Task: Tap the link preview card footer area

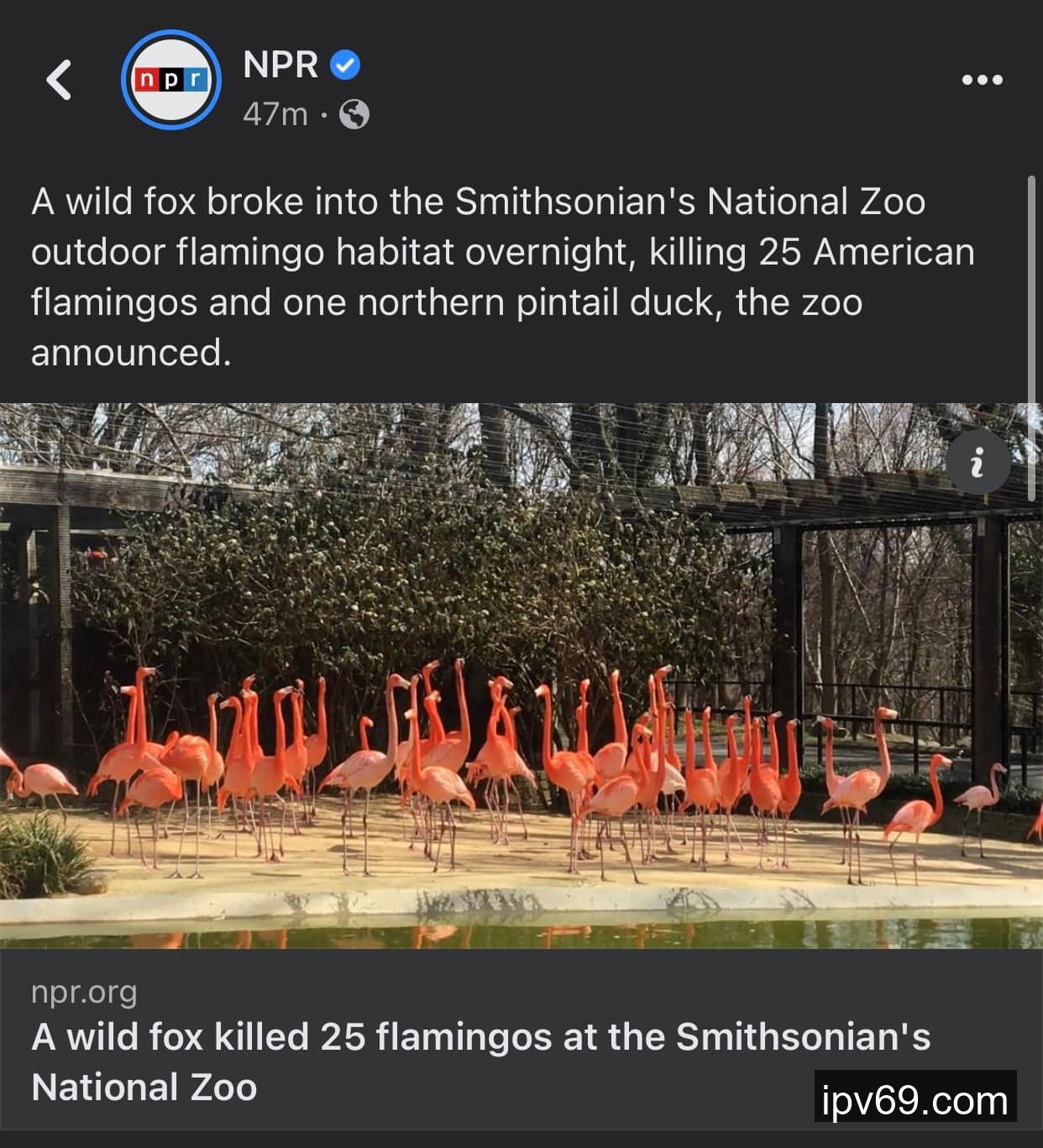Action: 521,1040
